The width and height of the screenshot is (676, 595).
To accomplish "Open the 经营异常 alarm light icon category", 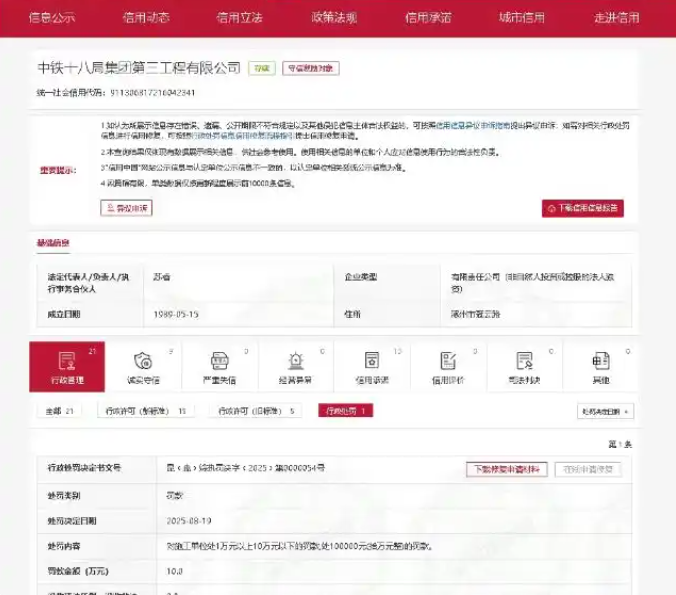I will coord(296,366).
